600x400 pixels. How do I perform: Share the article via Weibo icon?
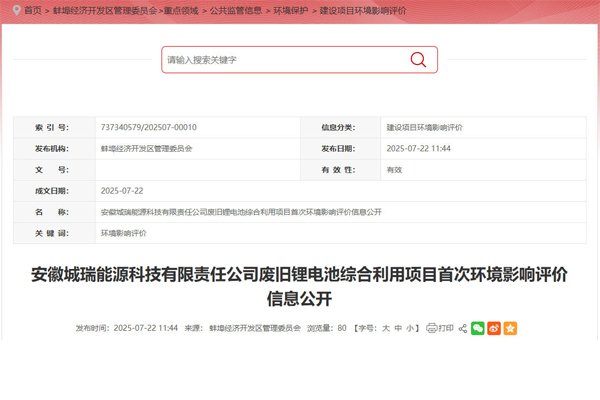(x=494, y=327)
